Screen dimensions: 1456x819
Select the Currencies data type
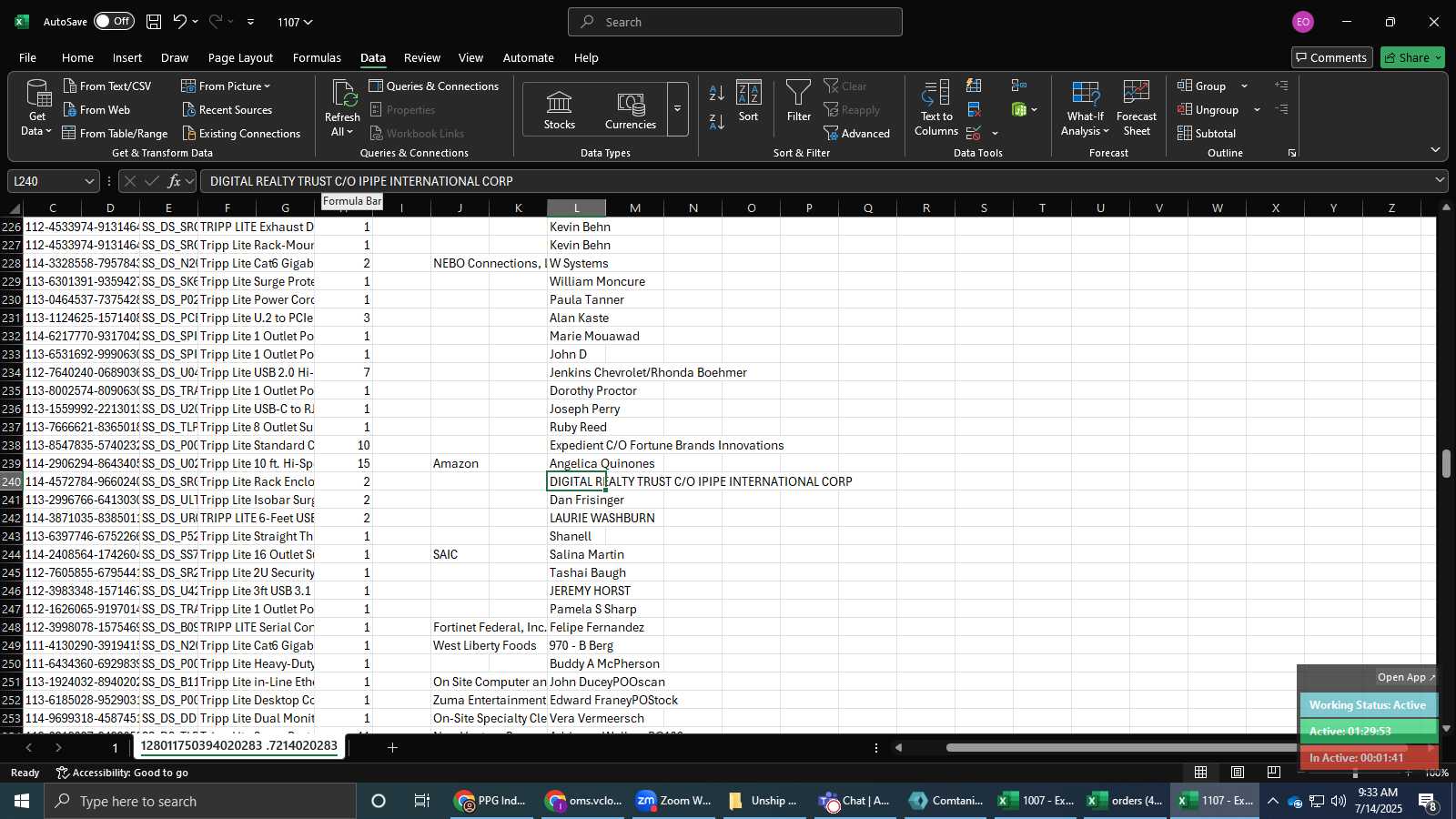click(631, 109)
